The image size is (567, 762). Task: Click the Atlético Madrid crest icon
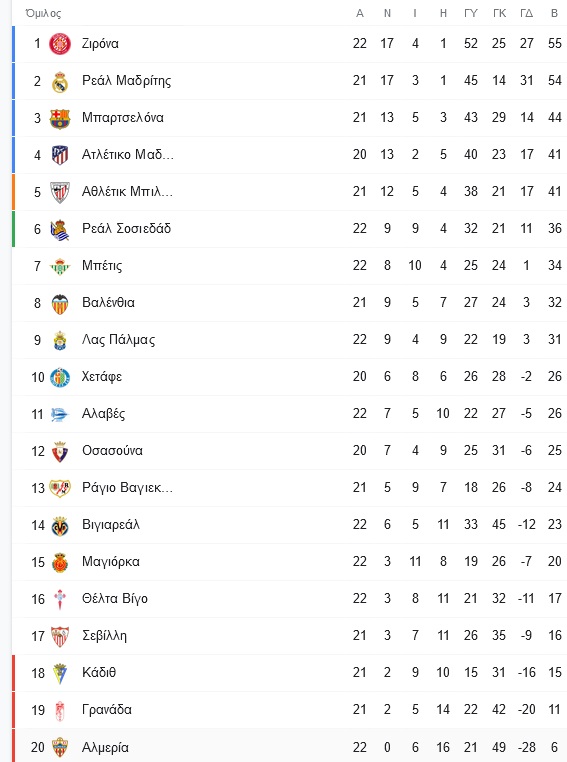60,155
